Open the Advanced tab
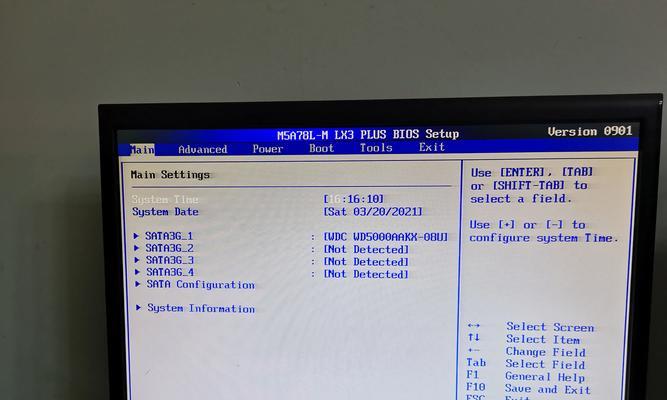 coord(202,149)
